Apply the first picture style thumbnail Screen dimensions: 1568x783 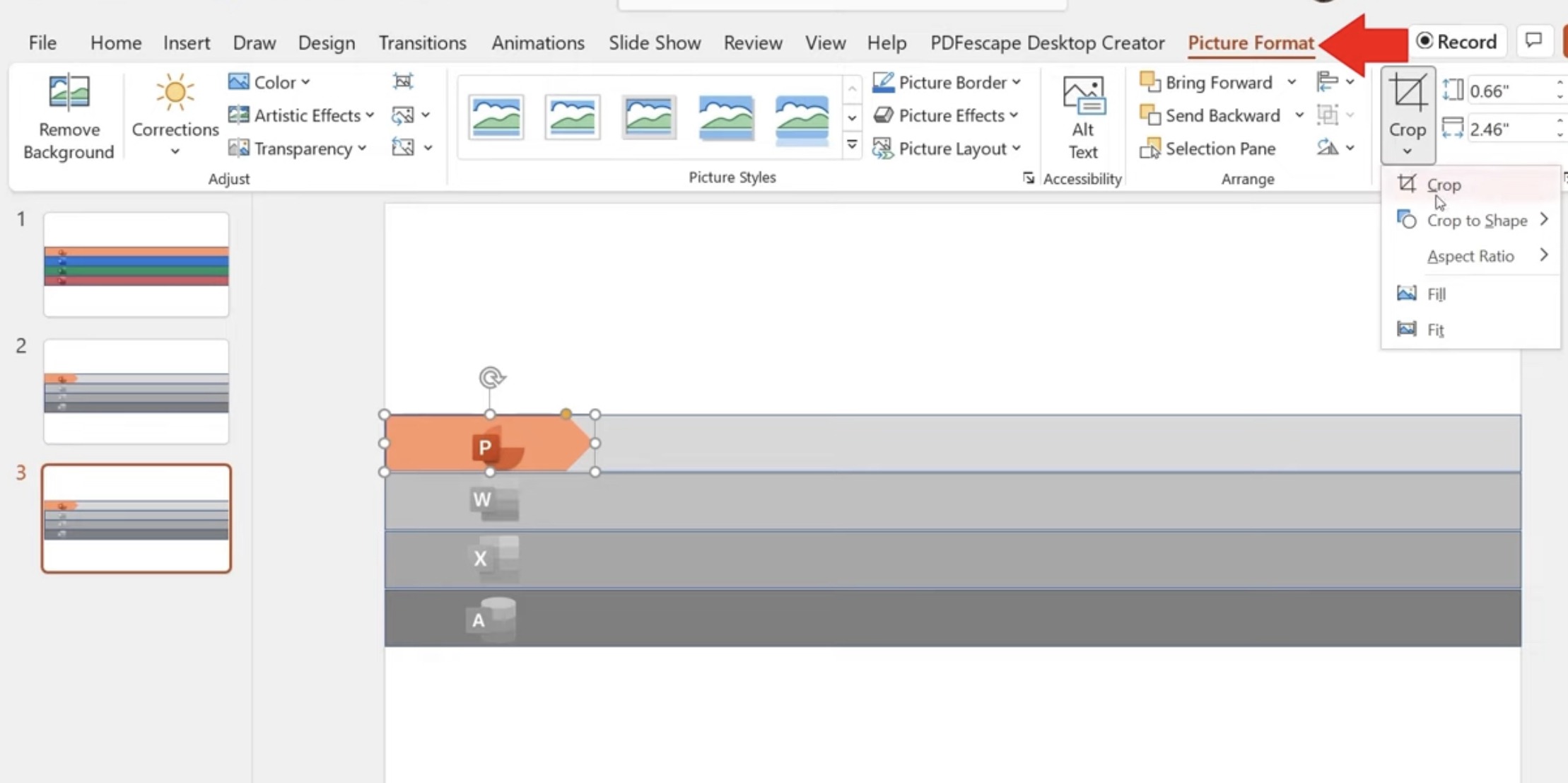[x=496, y=117]
